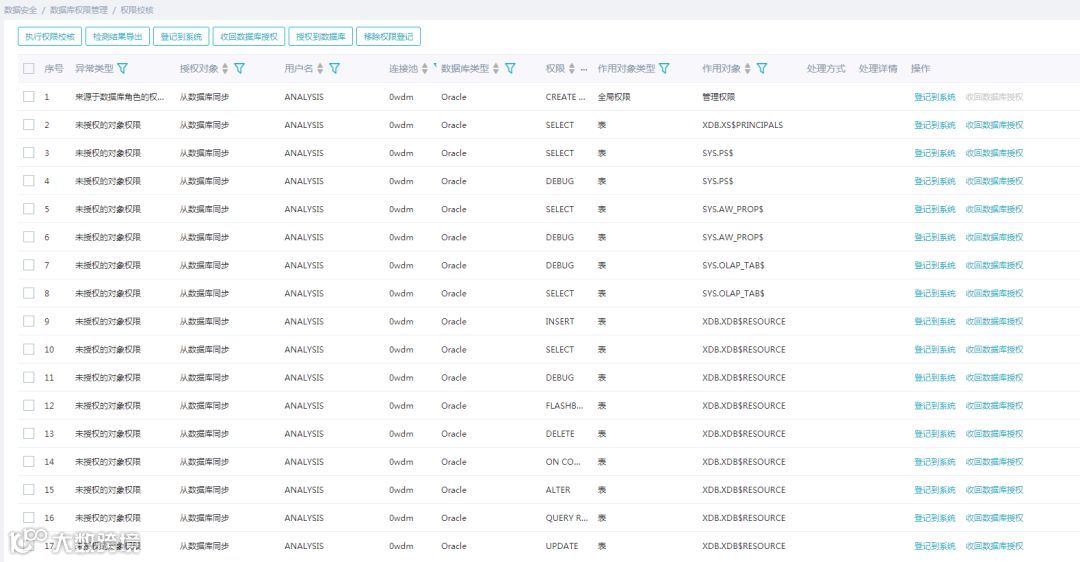Click the 全局权限 cell in row 1
The image size is (1080, 562).
coord(614,97)
